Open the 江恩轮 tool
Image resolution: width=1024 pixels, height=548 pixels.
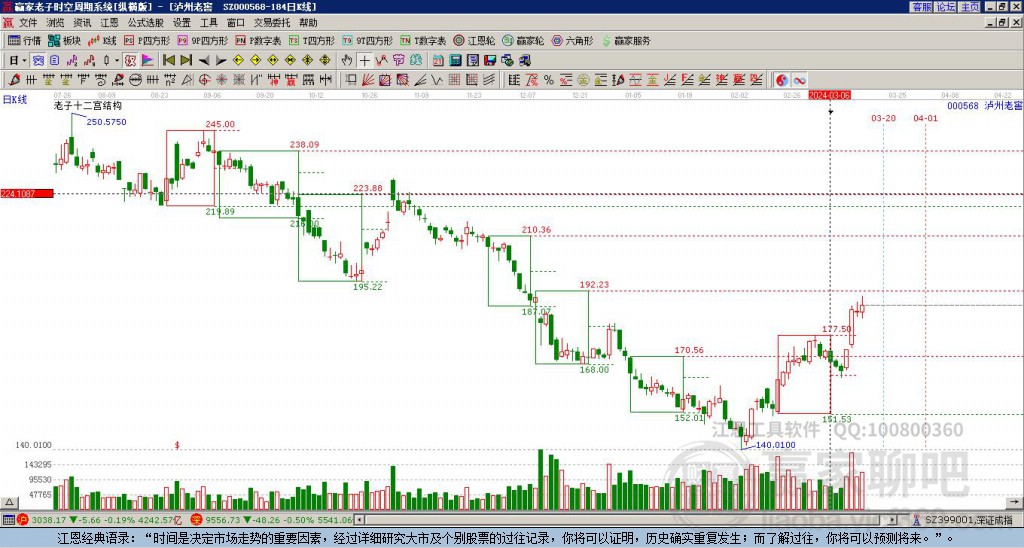click(474, 40)
